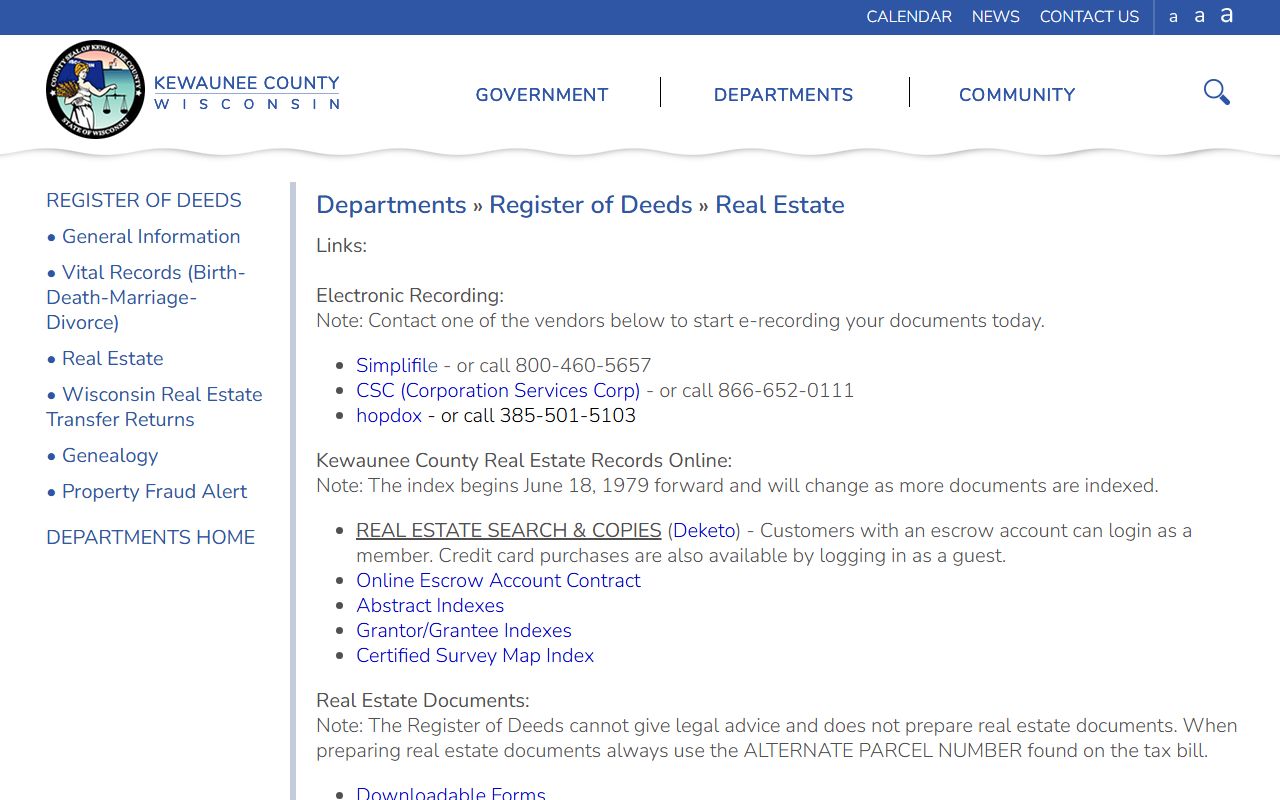Open the News link in top bar
1280x800 pixels.
coord(996,17)
